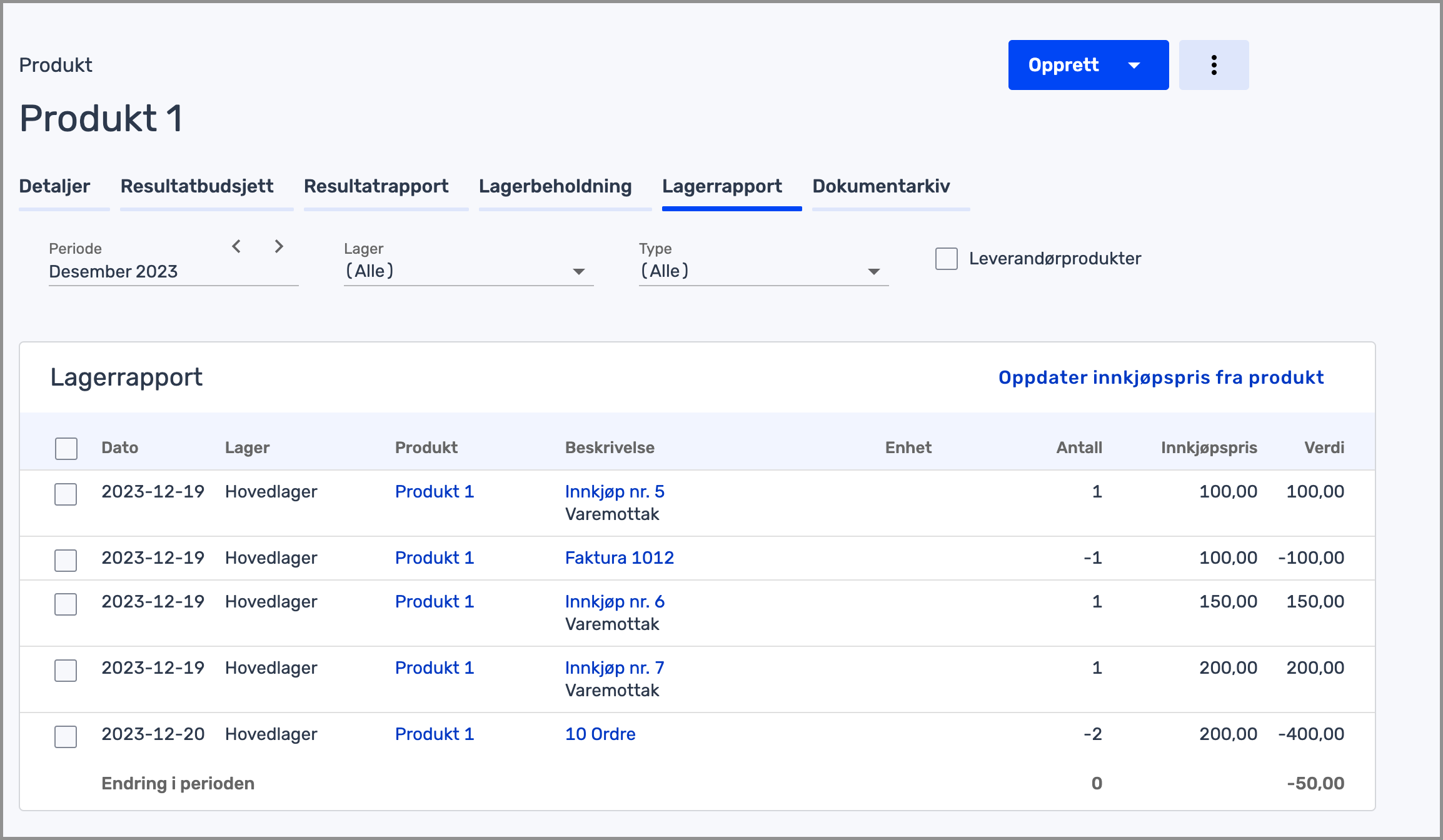Click the Beskrivelse column header

tap(610, 447)
